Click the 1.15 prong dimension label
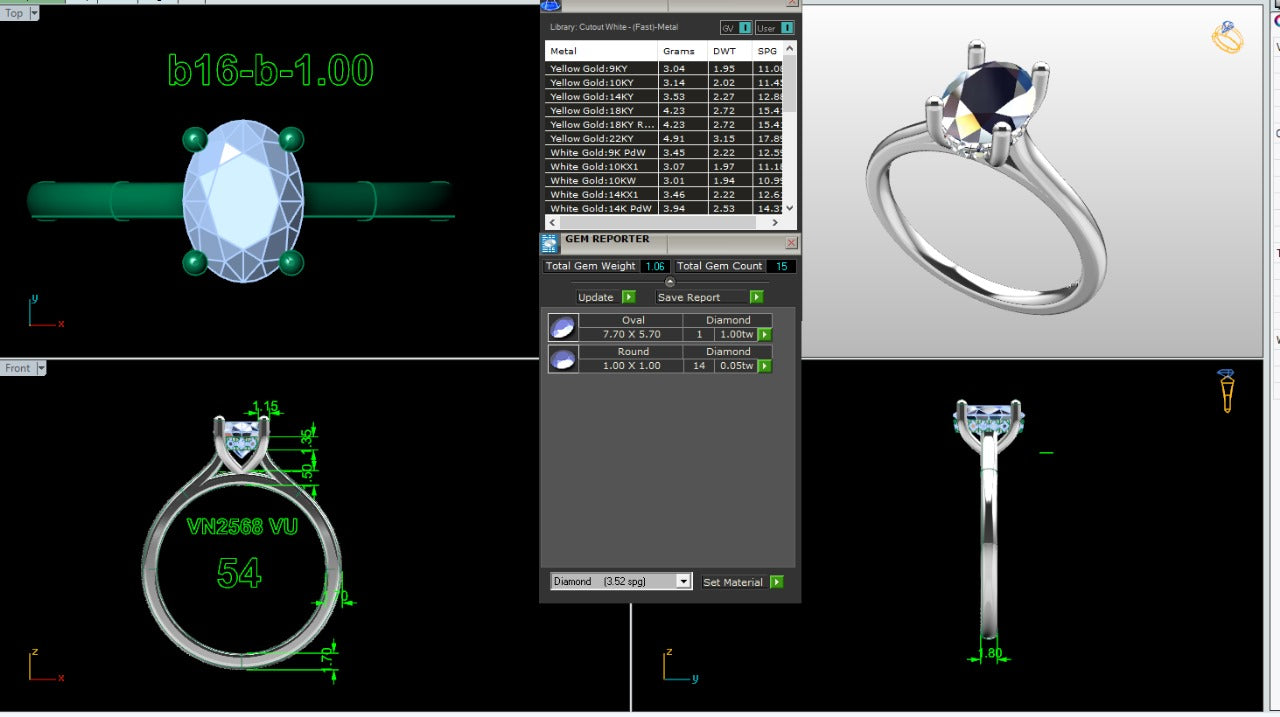1280x717 pixels. tap(265, 407)
